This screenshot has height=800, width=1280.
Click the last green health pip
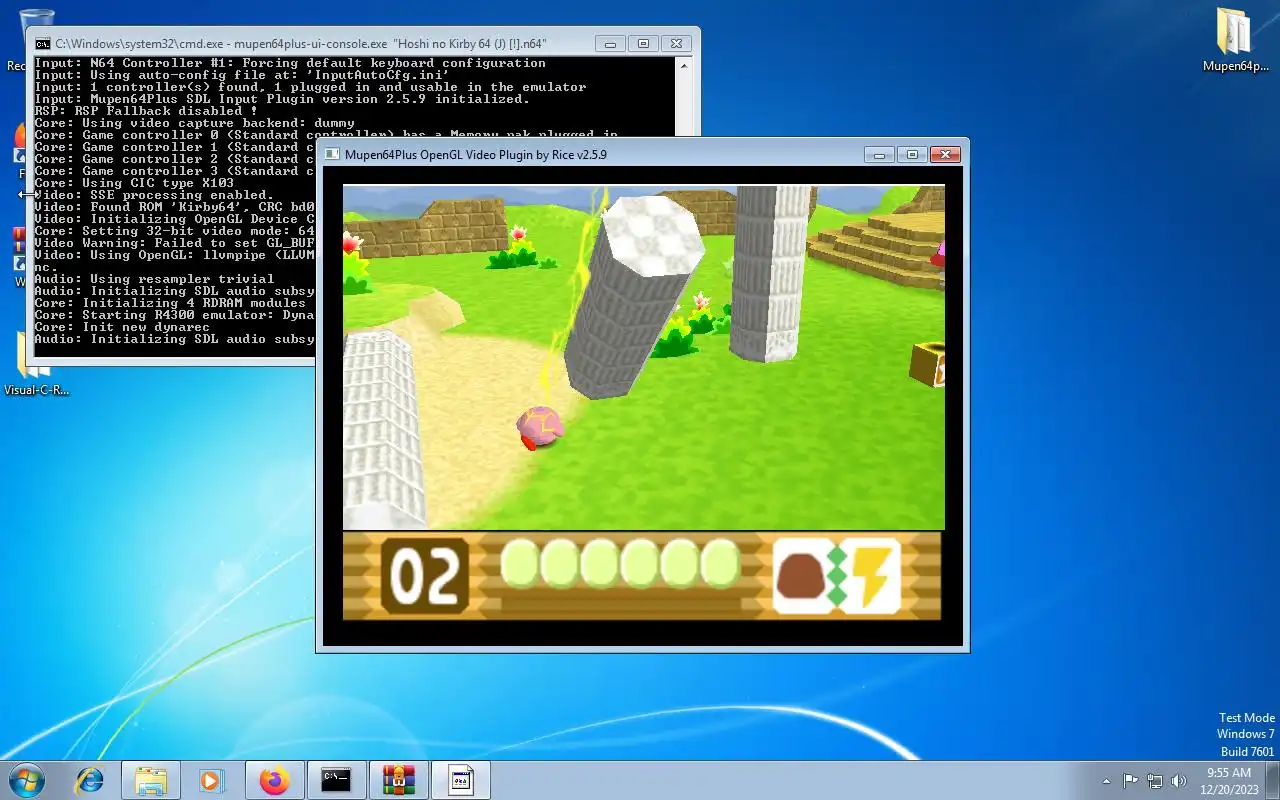719,564
